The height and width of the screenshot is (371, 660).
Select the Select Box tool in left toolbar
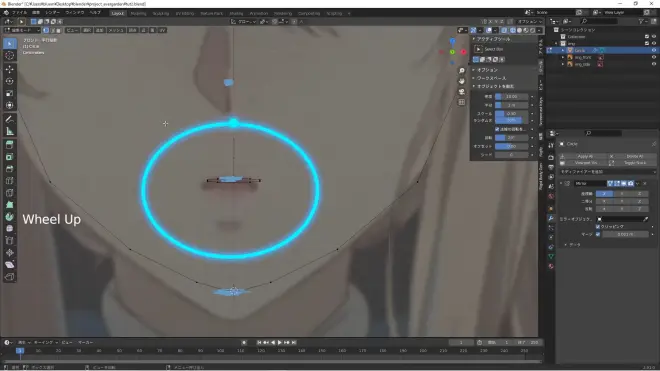coord(10,43)
